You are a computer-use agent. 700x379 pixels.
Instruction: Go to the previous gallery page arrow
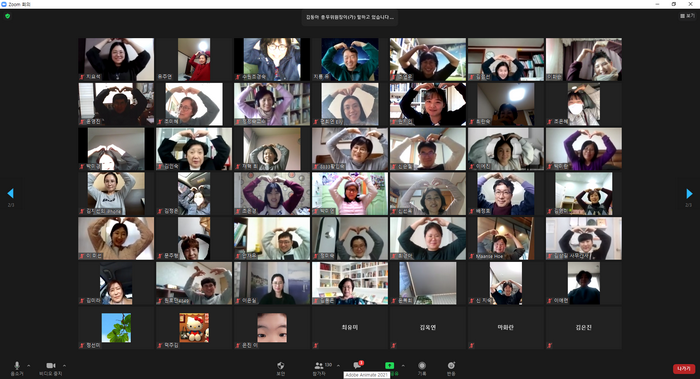11,193
